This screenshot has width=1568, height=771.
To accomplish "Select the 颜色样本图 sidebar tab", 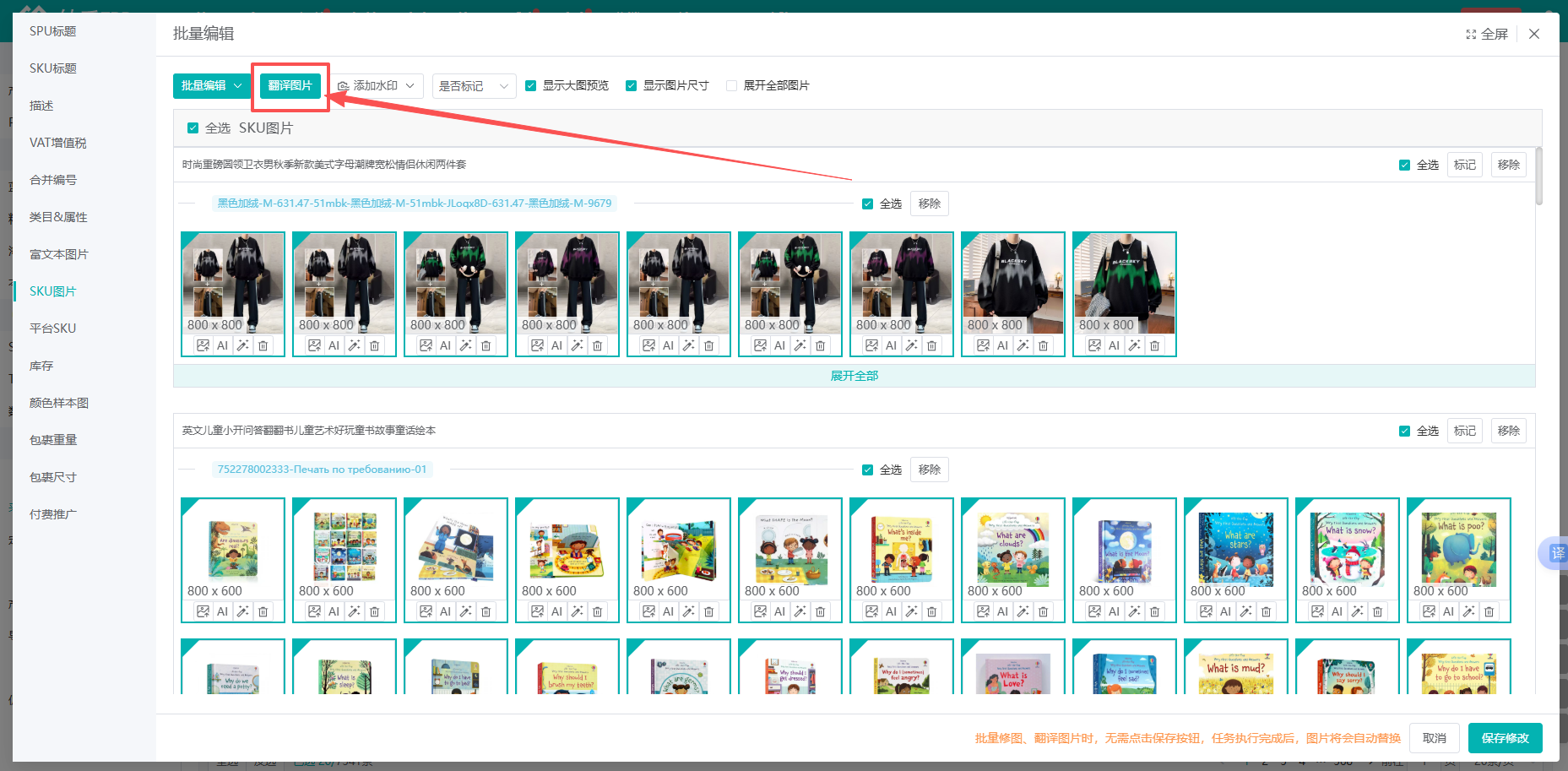I will pyautogui.click(x=58, y=403).
